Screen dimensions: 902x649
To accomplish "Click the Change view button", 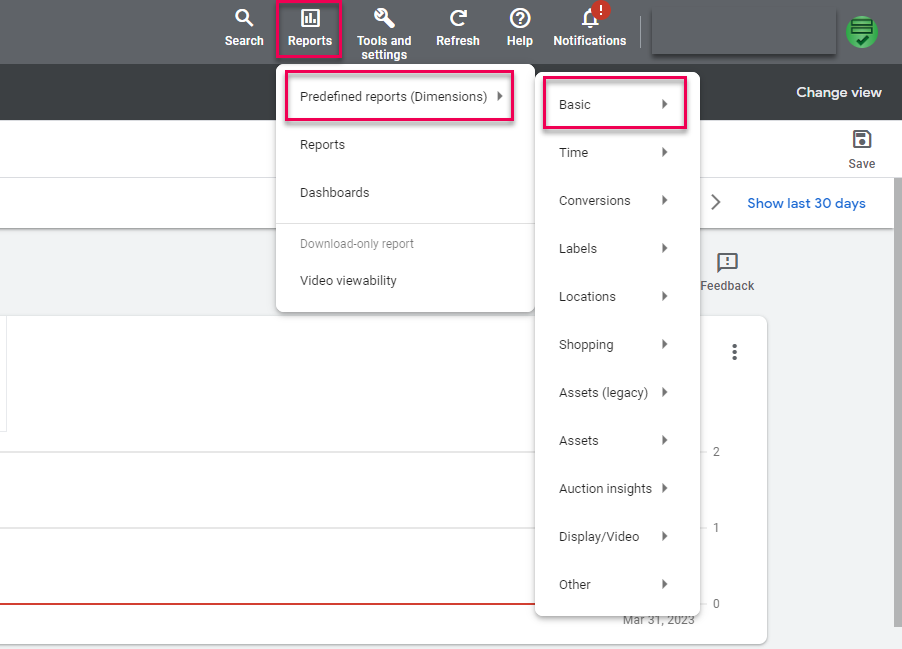I will tap(838, 93).
